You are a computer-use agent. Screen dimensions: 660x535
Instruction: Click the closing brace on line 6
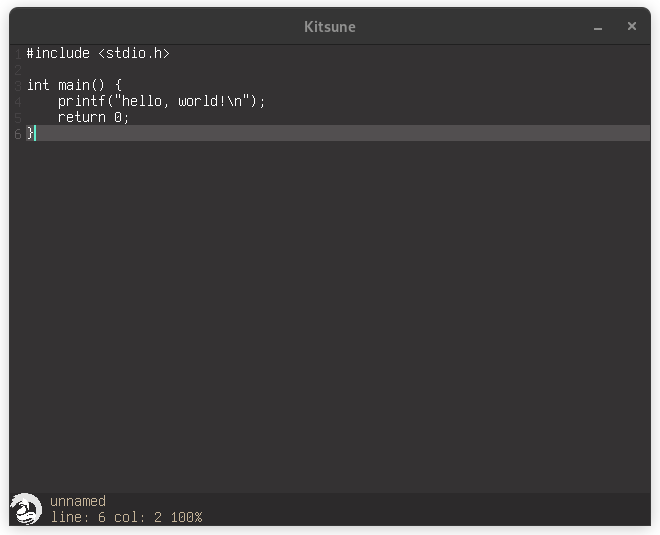point(30,133)
